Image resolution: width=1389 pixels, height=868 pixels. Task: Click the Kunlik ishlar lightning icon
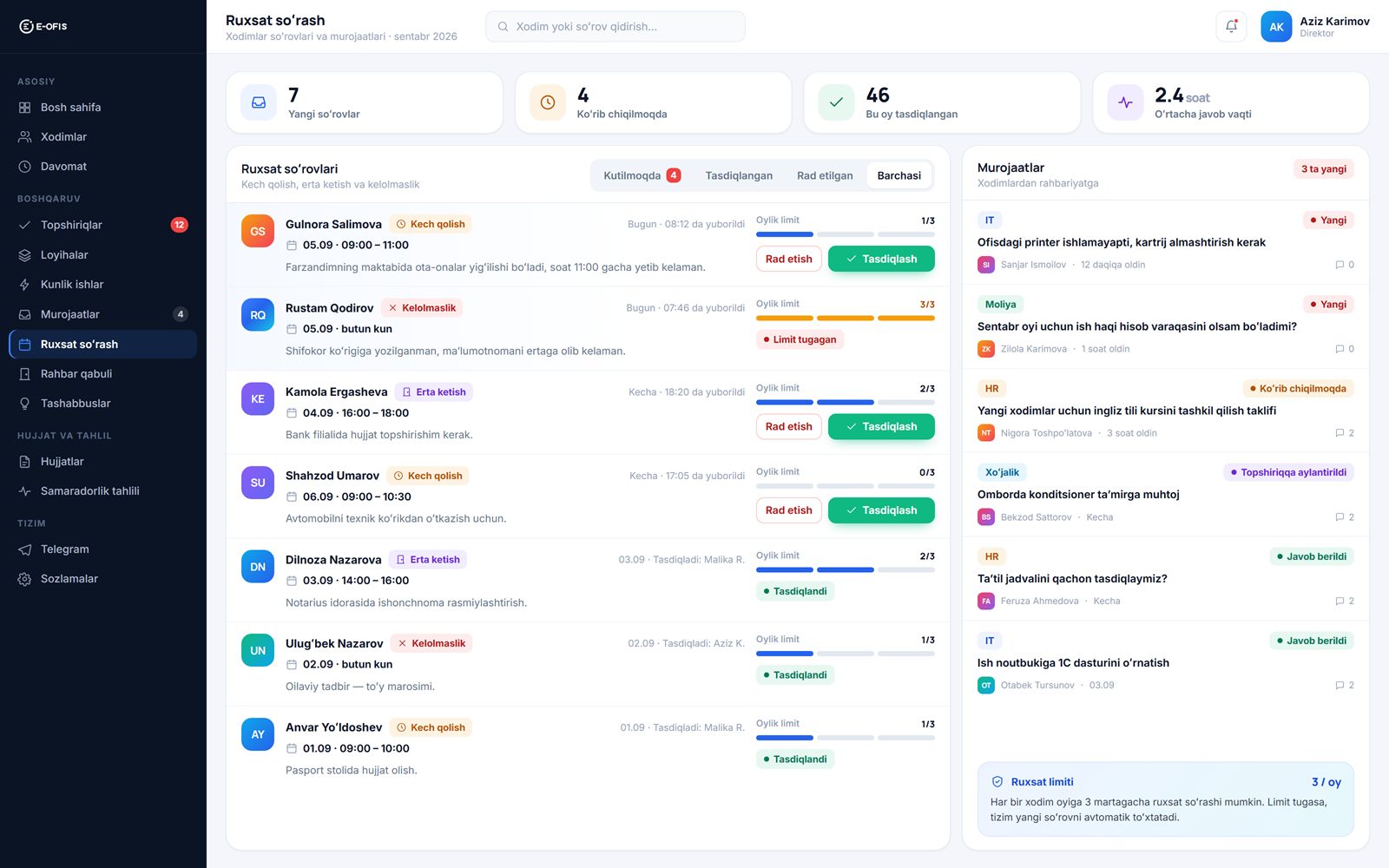(24, 285)
